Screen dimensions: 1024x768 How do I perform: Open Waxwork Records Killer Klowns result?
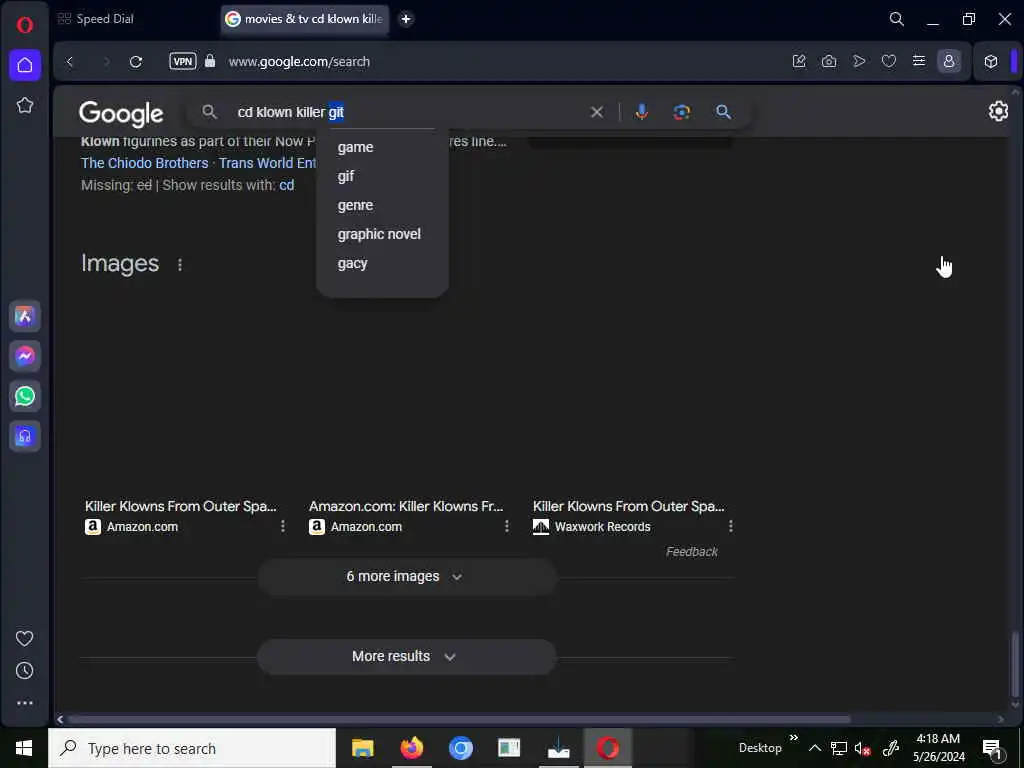click(628, 506)
